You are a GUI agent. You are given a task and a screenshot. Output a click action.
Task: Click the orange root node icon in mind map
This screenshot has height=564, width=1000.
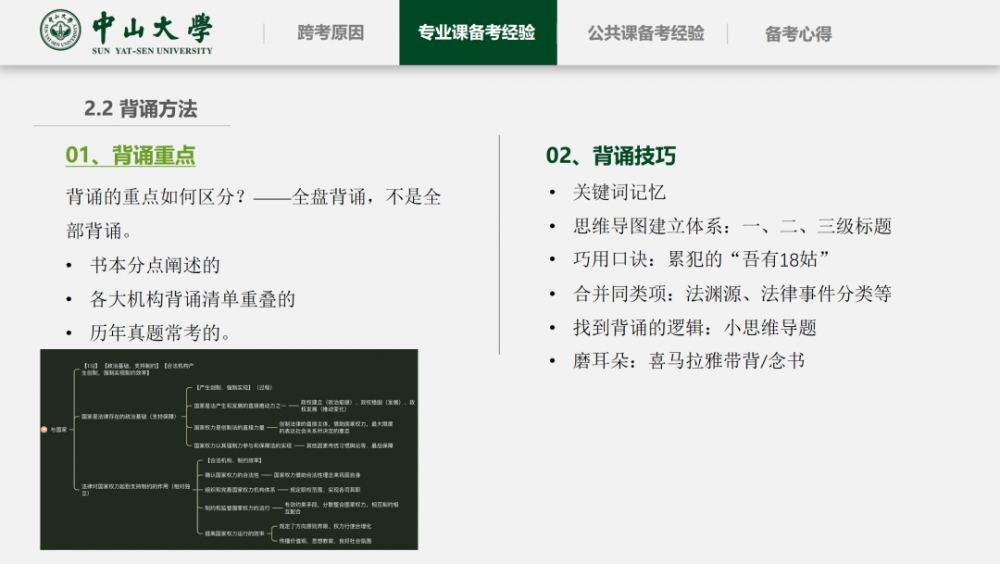(44, 429)
